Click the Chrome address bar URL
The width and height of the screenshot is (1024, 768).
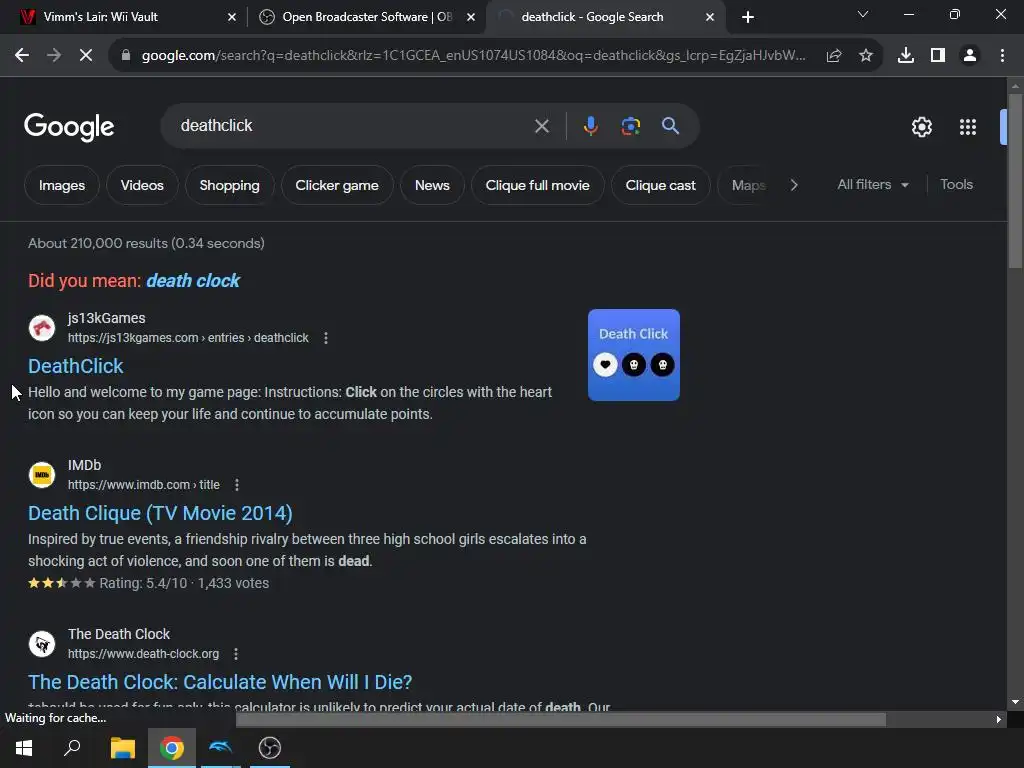[473, 56]
